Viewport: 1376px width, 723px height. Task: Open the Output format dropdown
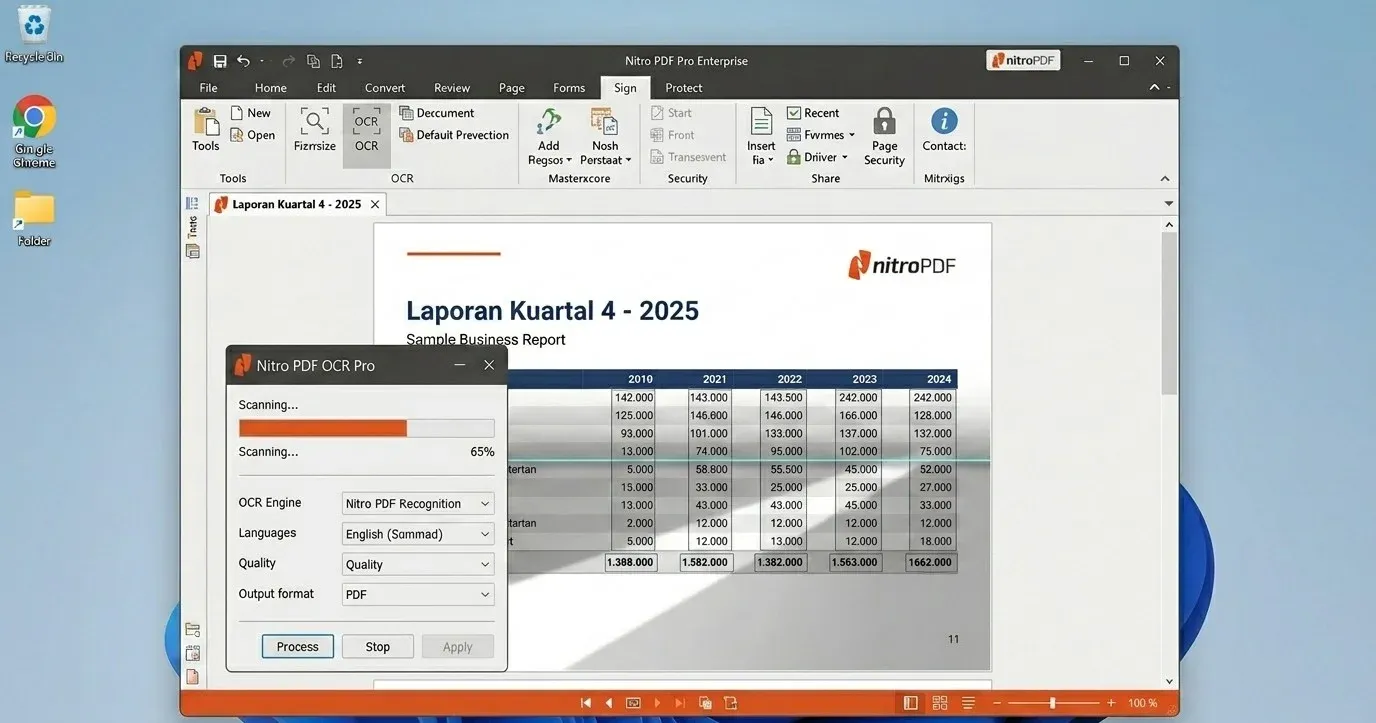pos(418,594)
